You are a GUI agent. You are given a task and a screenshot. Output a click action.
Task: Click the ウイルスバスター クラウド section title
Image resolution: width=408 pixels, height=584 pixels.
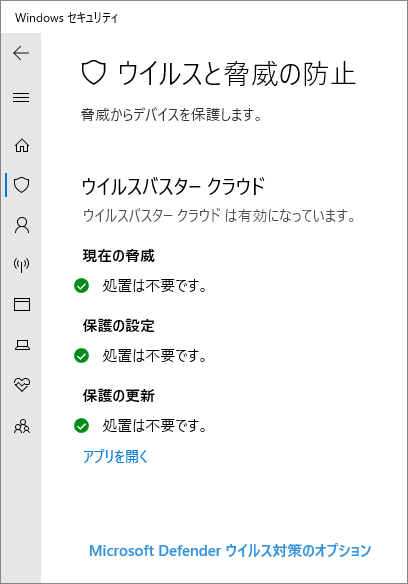[174, 186]
